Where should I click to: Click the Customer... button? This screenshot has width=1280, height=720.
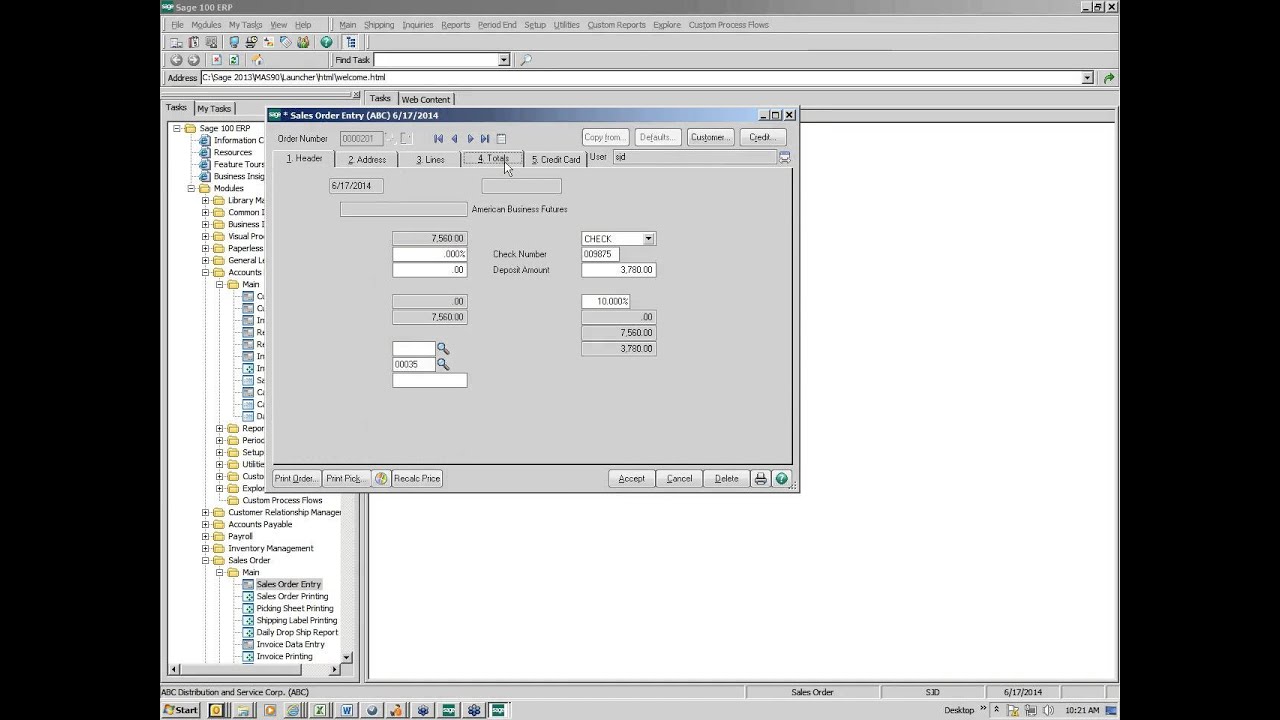point(709,137)
